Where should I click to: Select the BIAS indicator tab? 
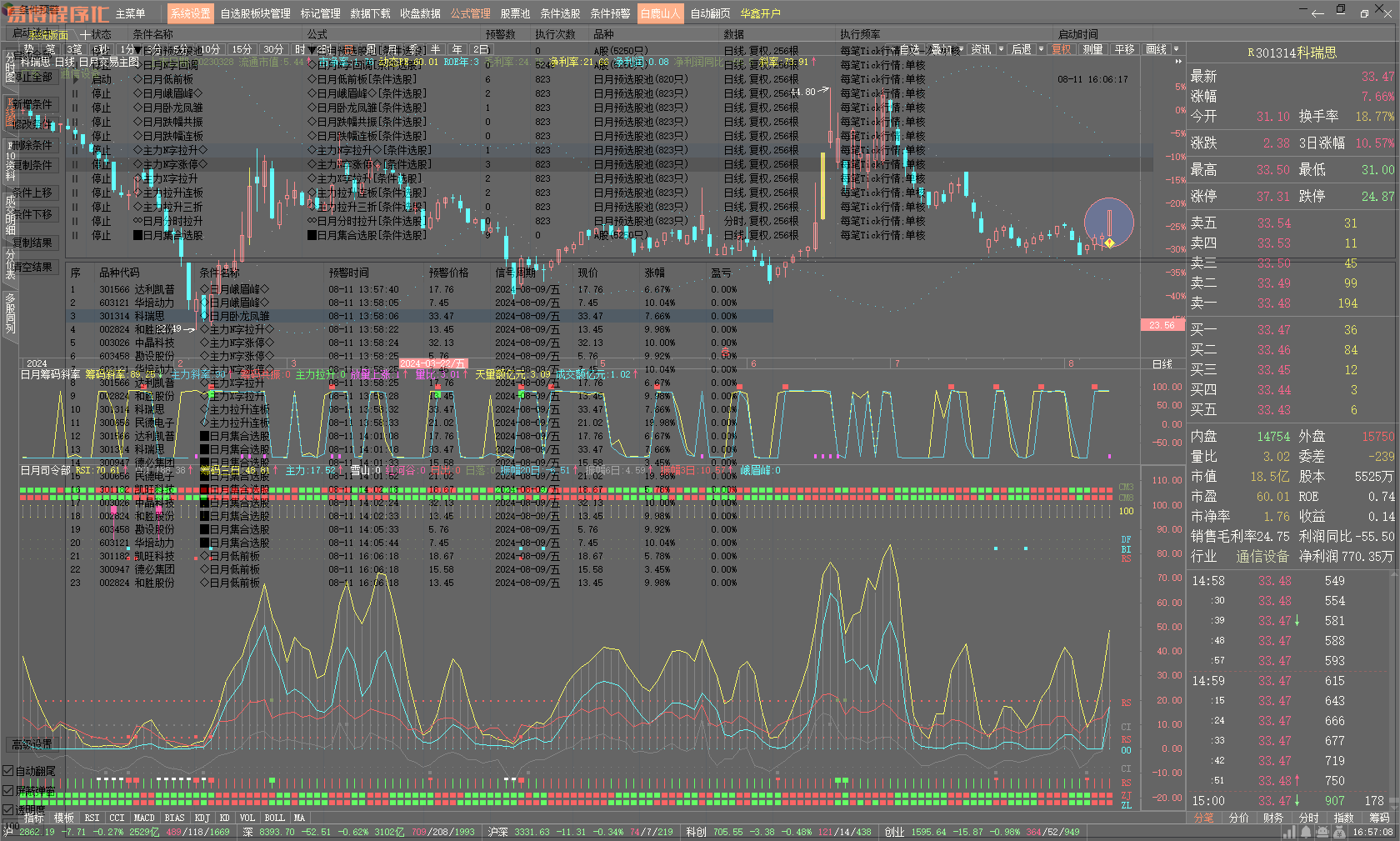click(x=174, y=818)
